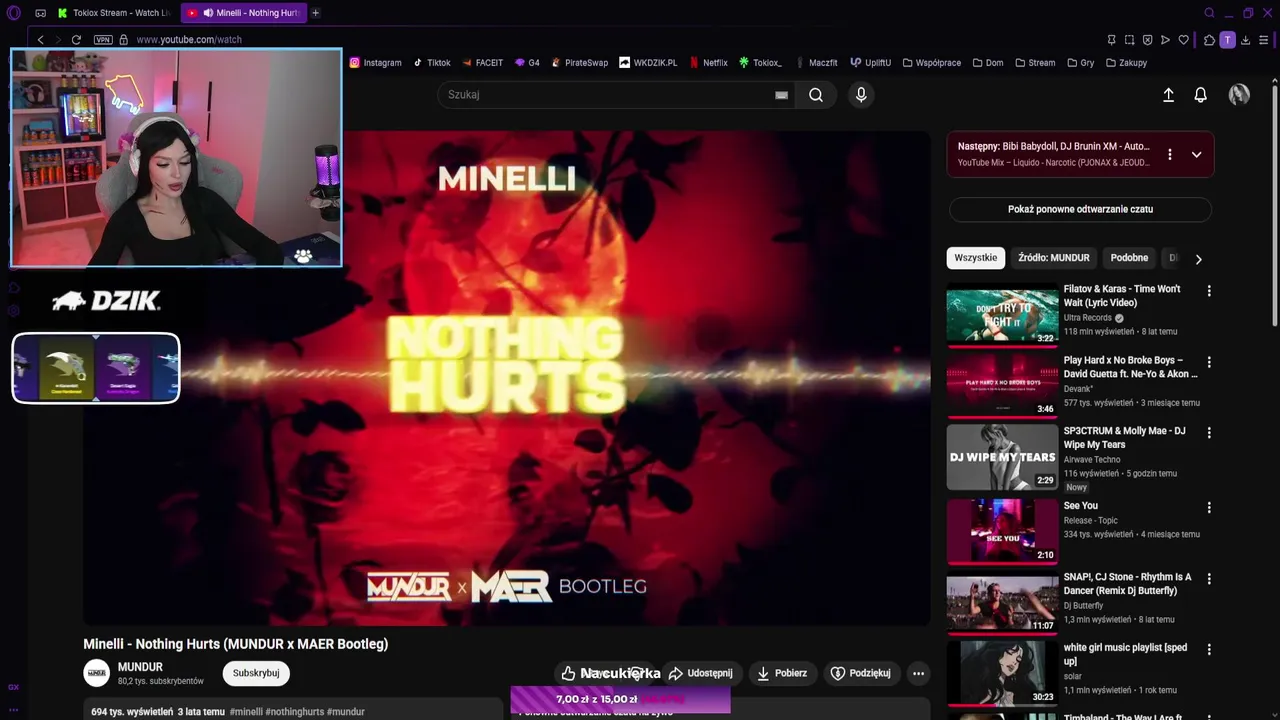This screenshot has height=720, width=1280.
Task: Open the on-screen keyboard in search box
Action: point(781,95)
